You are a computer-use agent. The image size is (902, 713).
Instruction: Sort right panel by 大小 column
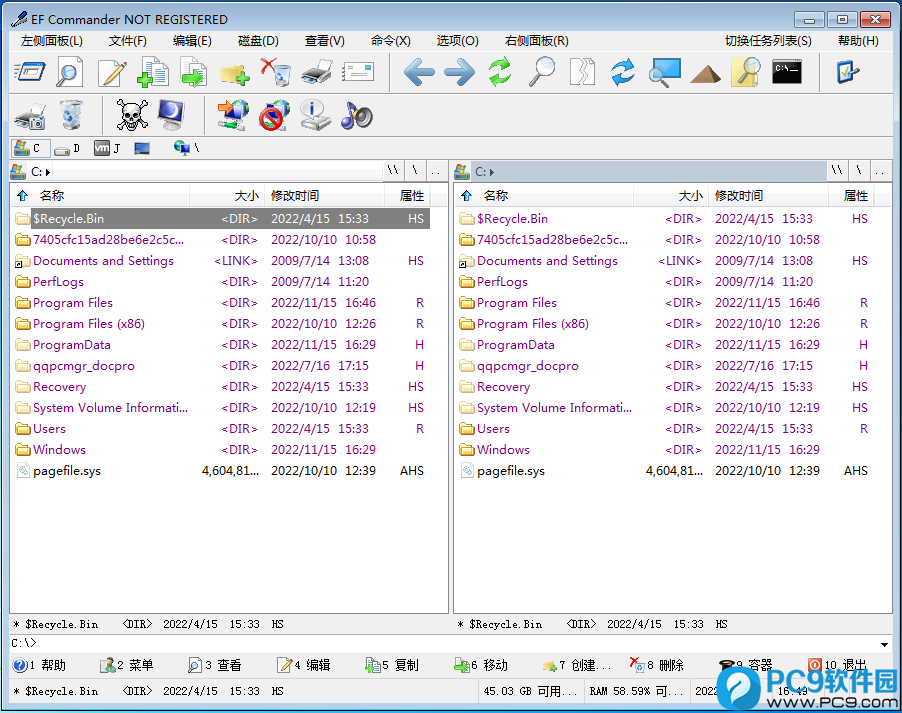click(670, 196)
